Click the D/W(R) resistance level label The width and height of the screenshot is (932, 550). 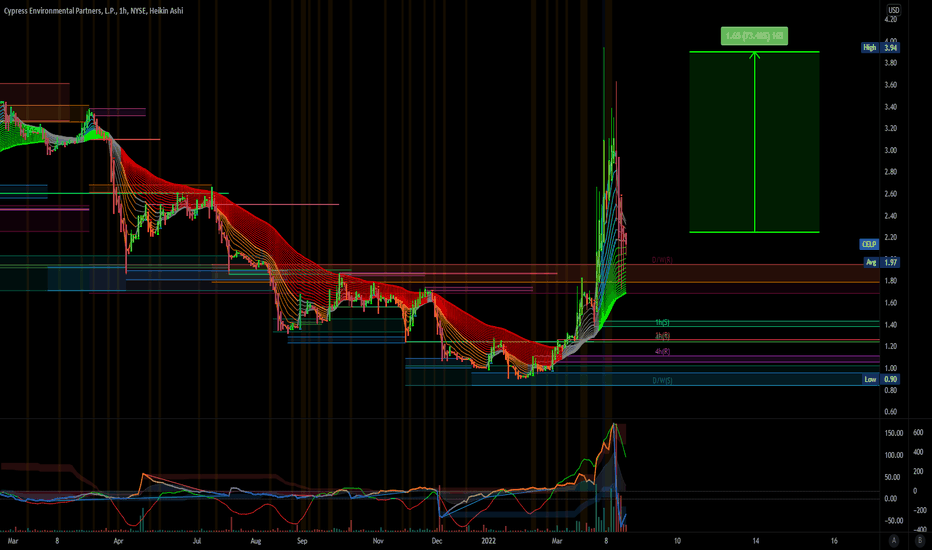tap(662, 260)
